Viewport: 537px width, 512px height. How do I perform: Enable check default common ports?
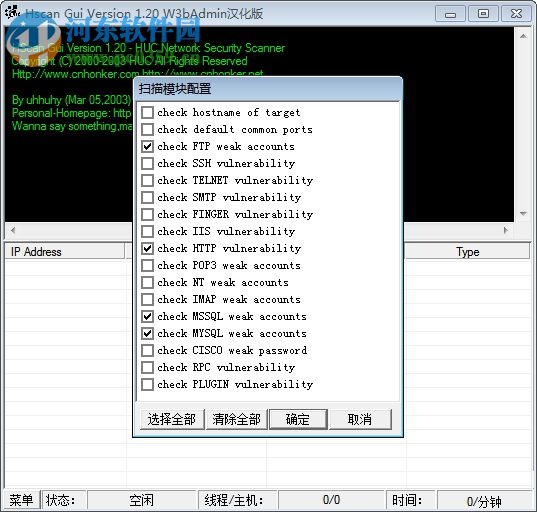(147, 129)
